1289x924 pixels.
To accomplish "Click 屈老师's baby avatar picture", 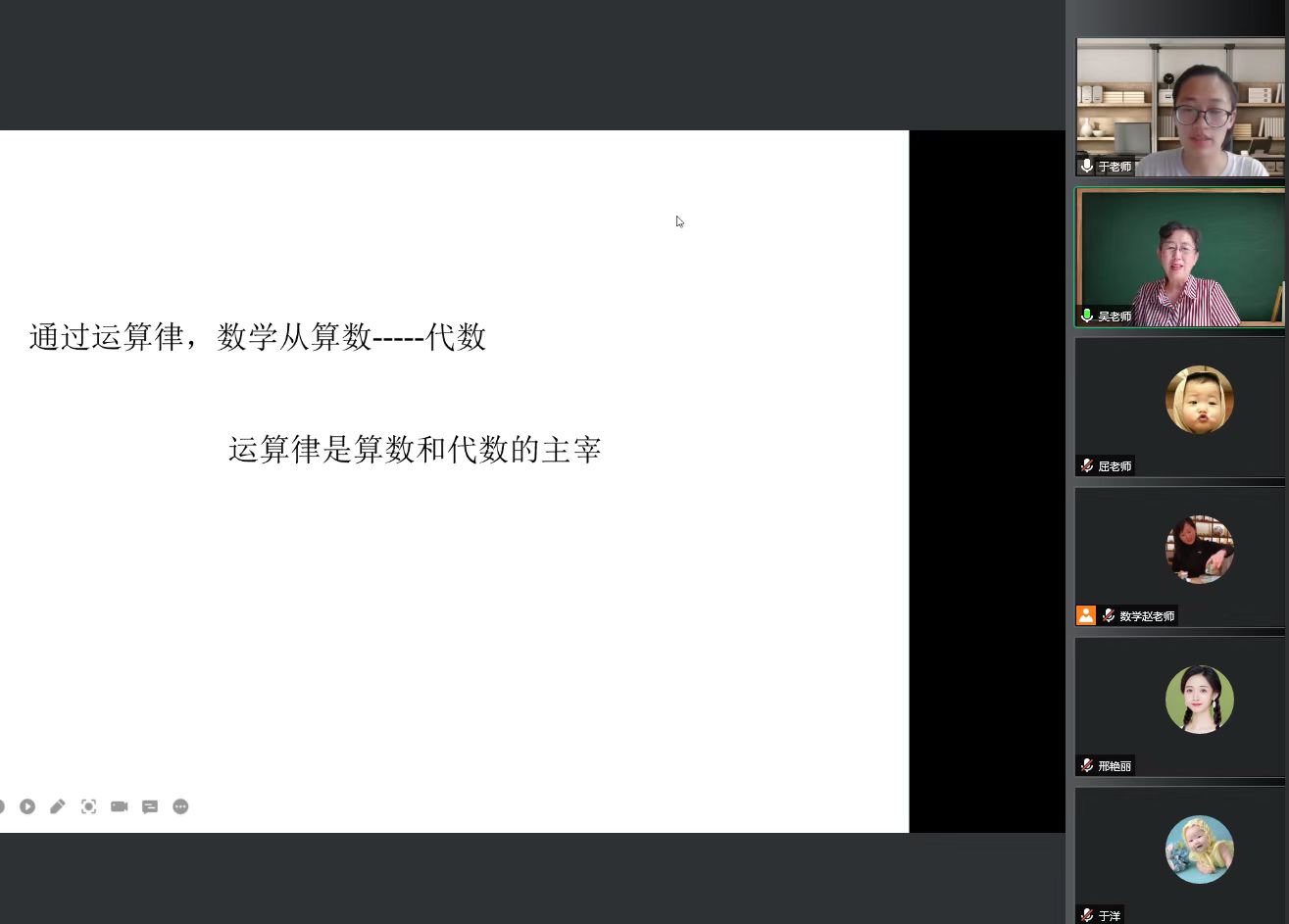I will [1200, 400].
